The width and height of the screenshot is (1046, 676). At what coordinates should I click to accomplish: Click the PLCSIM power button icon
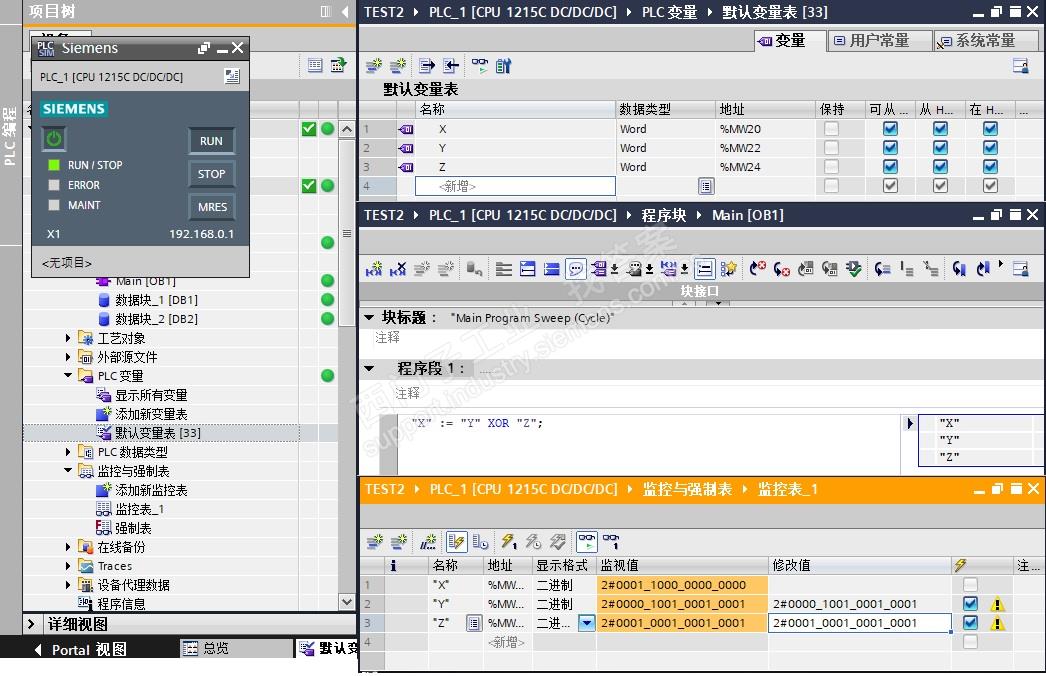pyautogui.click(x=54, y=139)
